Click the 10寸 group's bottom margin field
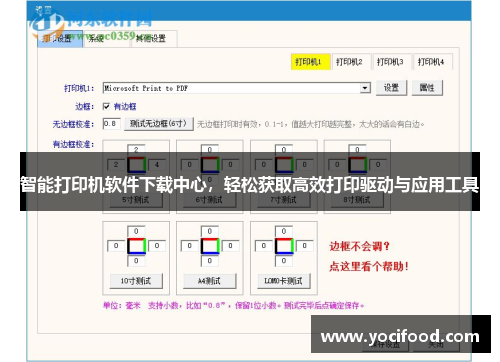 pyautogui.click(x=136, y=261)
